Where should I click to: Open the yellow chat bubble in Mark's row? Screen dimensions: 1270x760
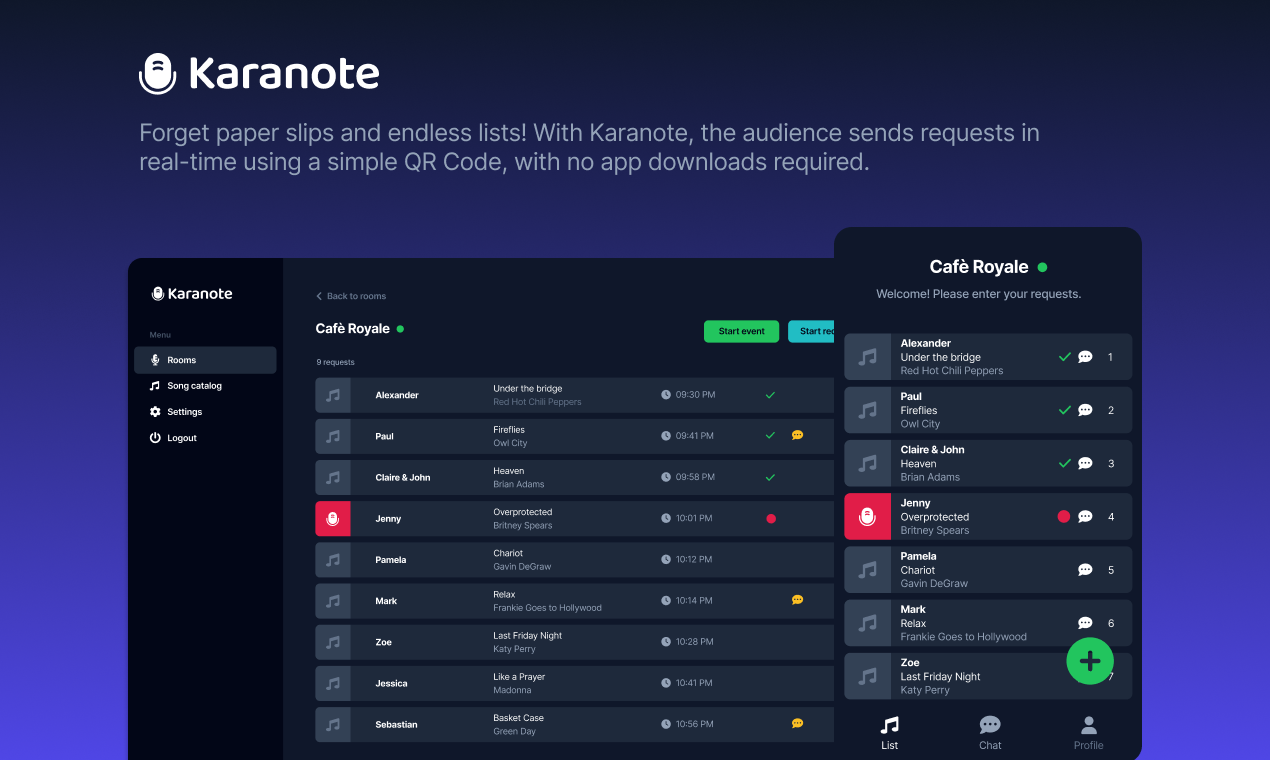pos(797,600)
